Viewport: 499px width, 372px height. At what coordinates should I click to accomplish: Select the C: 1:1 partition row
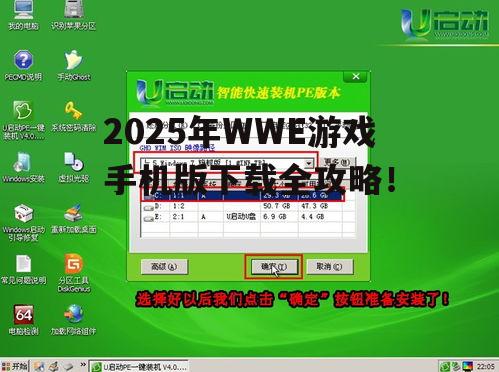pyautogui.click(x=243, y=195)
